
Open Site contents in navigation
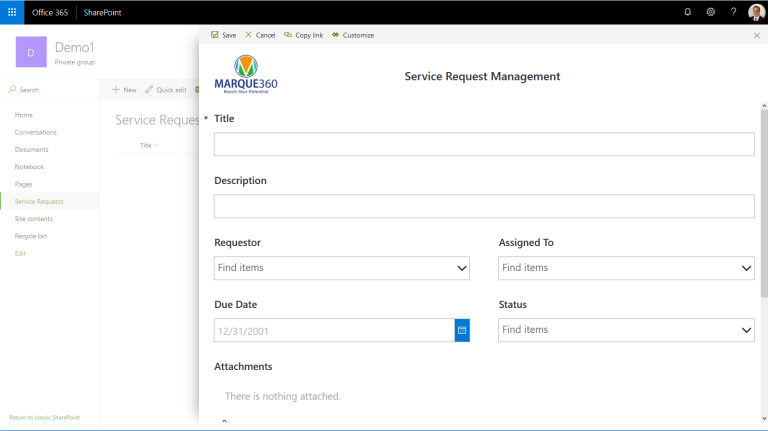click(x=34, y=218)
